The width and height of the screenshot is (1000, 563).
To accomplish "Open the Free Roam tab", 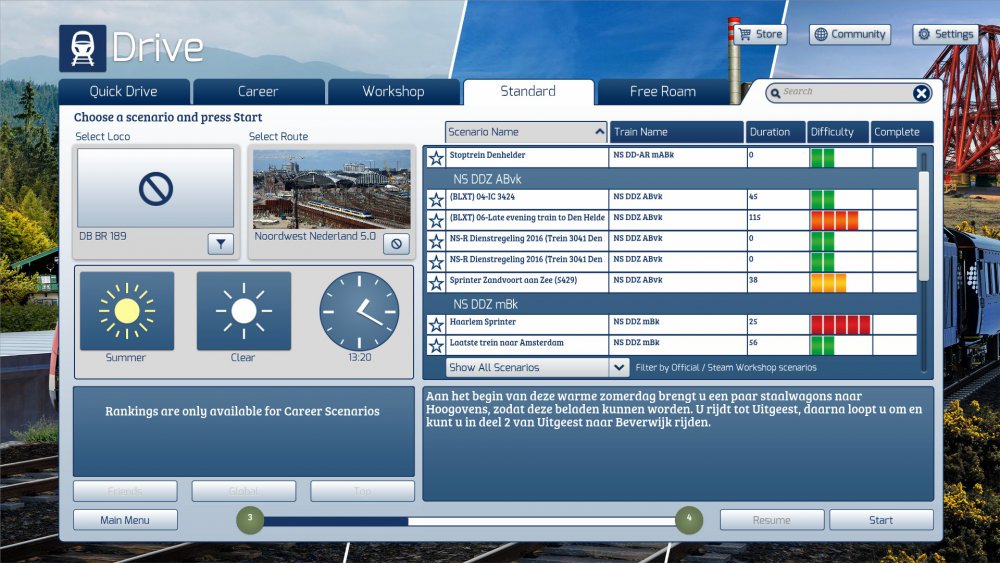I will (662, 92).
